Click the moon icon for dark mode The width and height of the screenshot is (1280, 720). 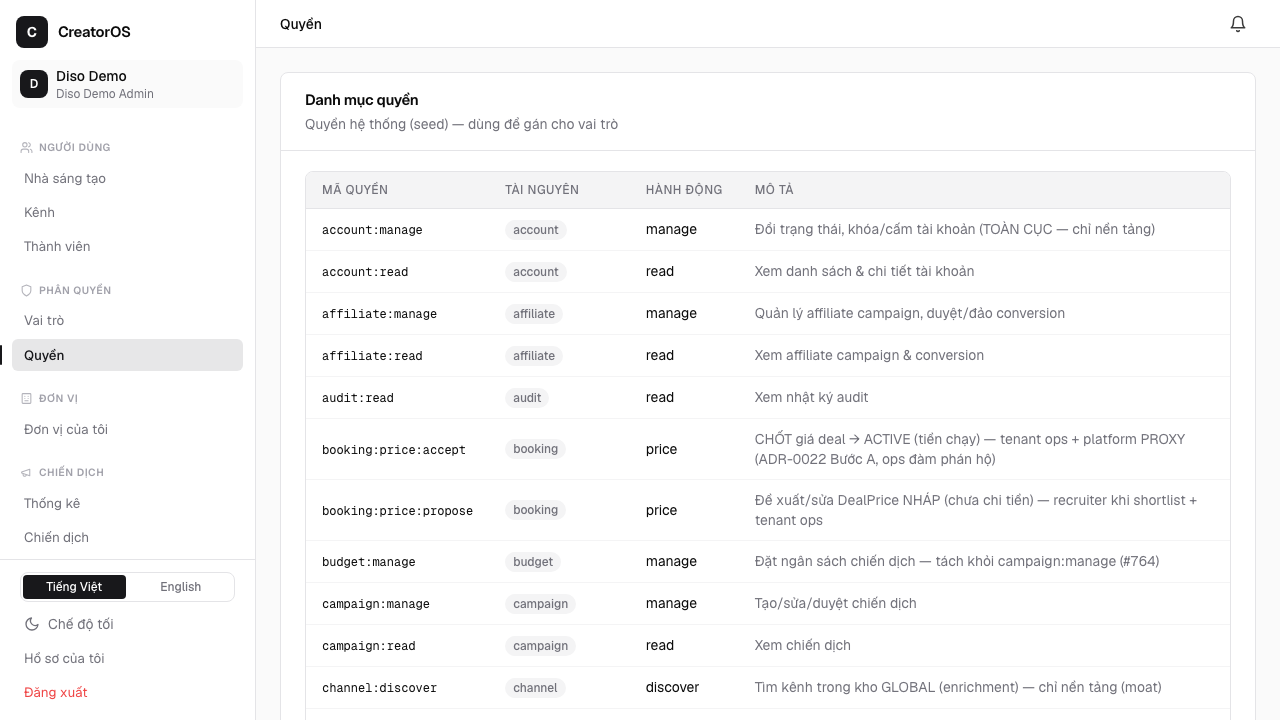pyautogui.click(x=32, y=624)
